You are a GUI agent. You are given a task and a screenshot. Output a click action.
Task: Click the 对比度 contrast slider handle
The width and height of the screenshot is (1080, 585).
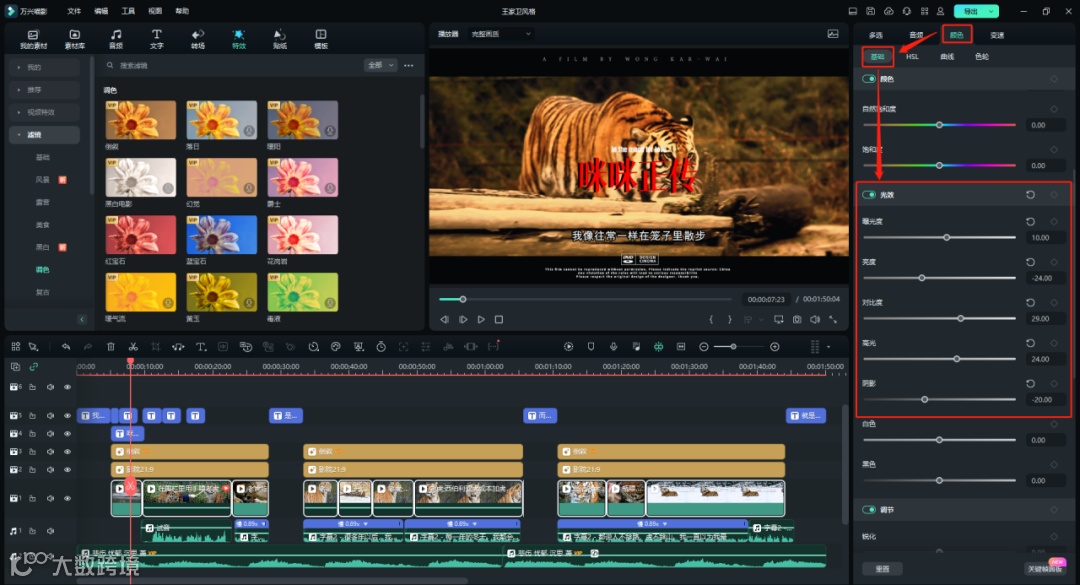click(x=961, y=318)
